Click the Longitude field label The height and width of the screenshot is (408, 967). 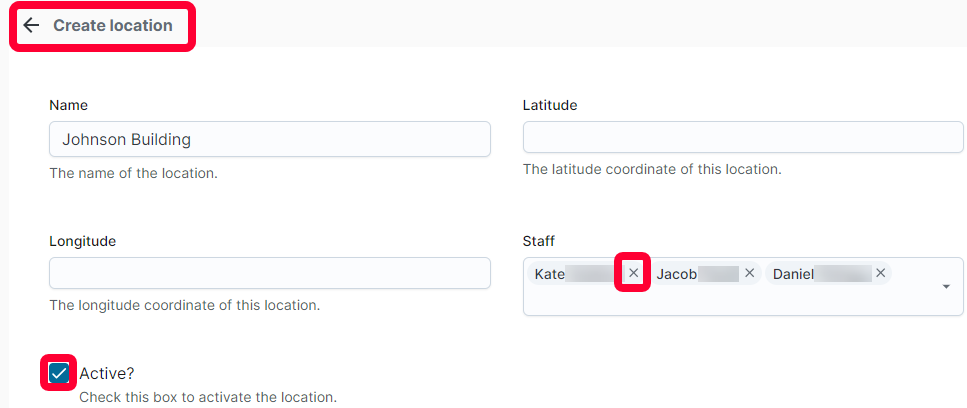click(x=83, y=241)
